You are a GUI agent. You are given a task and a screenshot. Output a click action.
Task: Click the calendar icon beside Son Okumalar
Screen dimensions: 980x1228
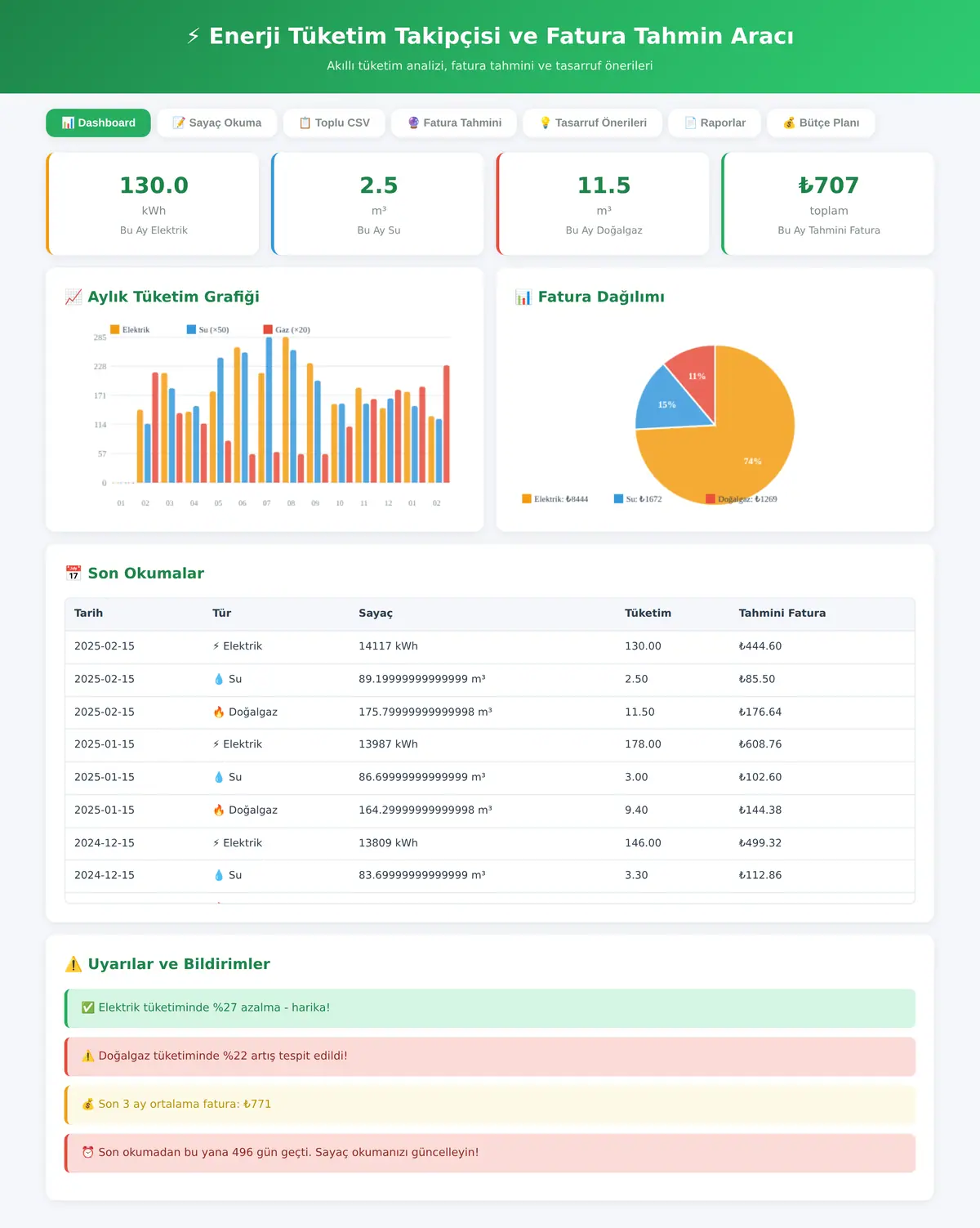tap(73, 574)
